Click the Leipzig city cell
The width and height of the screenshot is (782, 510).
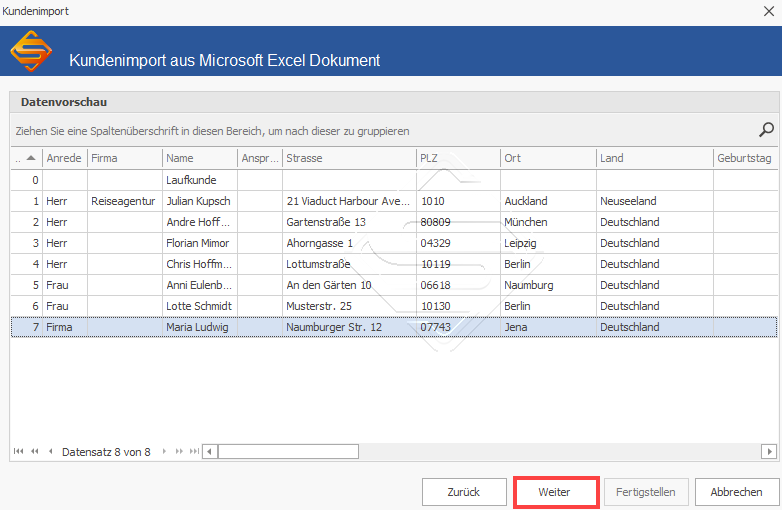[548, 243]
